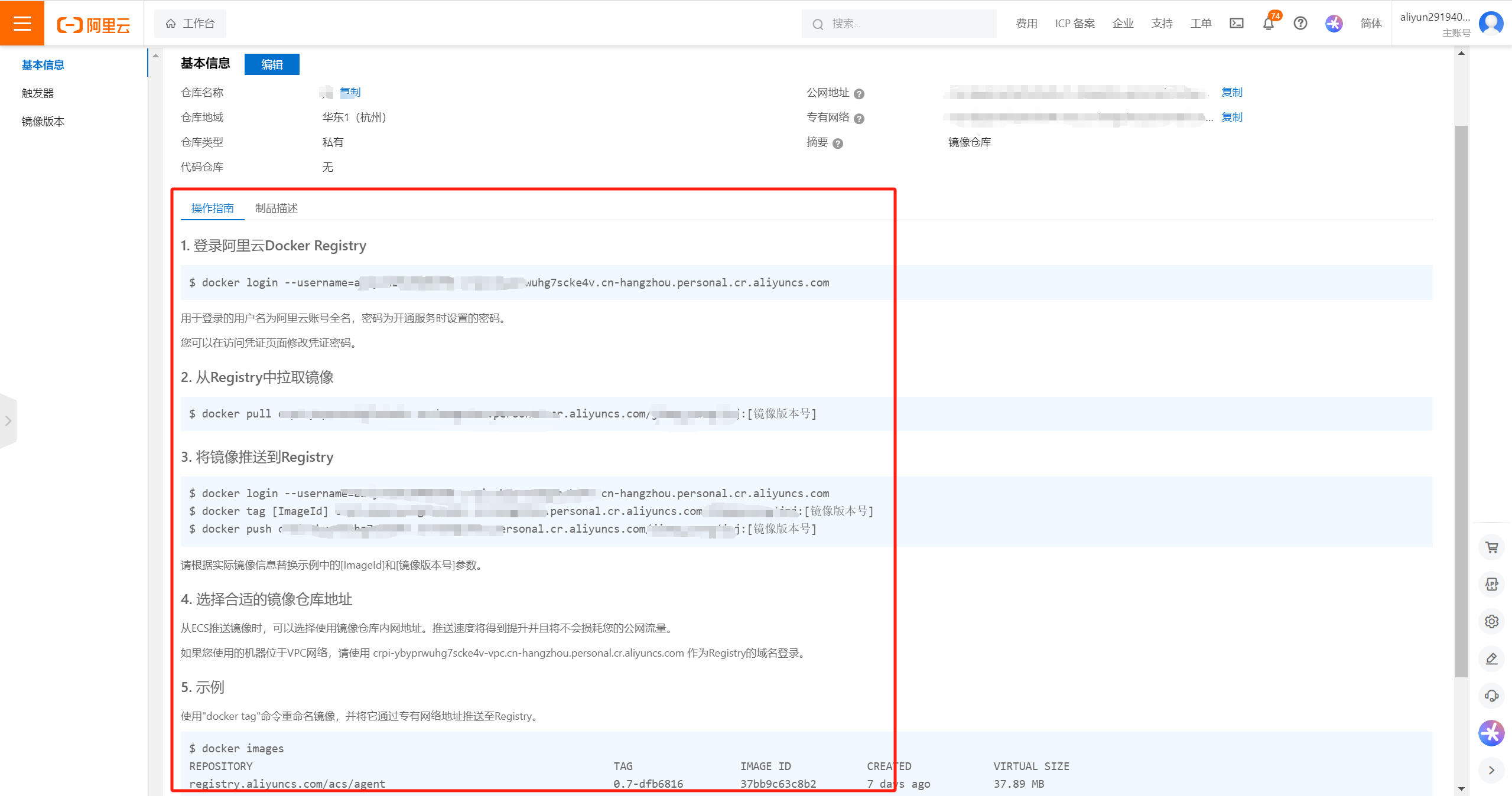
Task: Click the 代码仓库 value 无
Action: point(328,167)
